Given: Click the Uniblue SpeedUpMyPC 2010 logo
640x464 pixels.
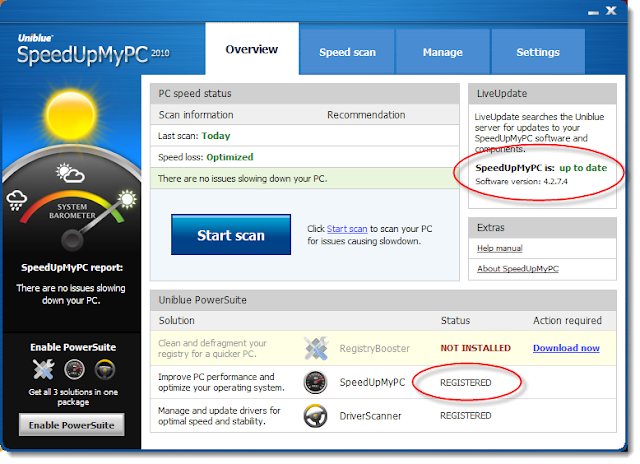Looking at the screenshot, I should point(93,51).
